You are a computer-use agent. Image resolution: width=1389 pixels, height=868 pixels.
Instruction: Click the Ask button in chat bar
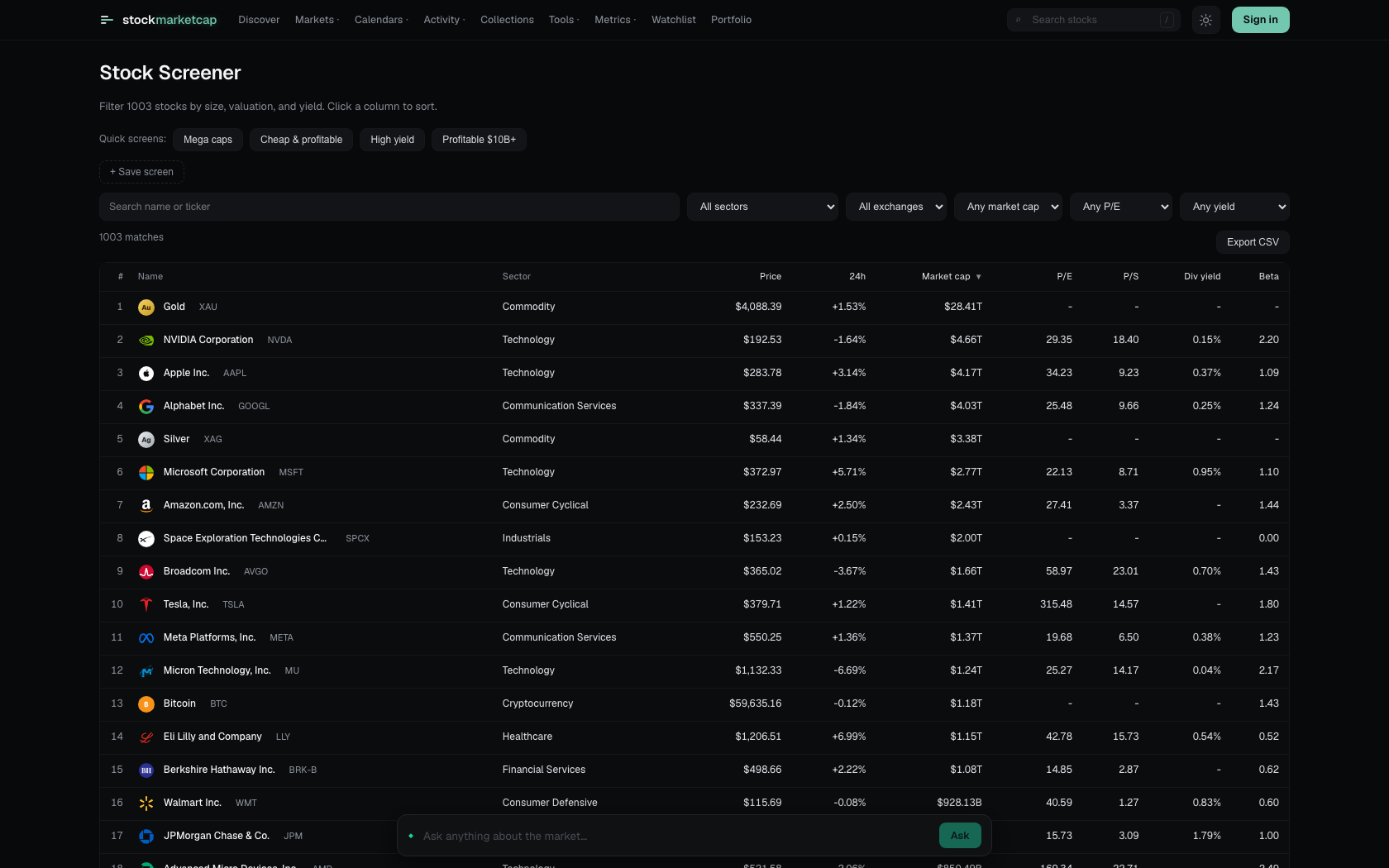(960, 836)
